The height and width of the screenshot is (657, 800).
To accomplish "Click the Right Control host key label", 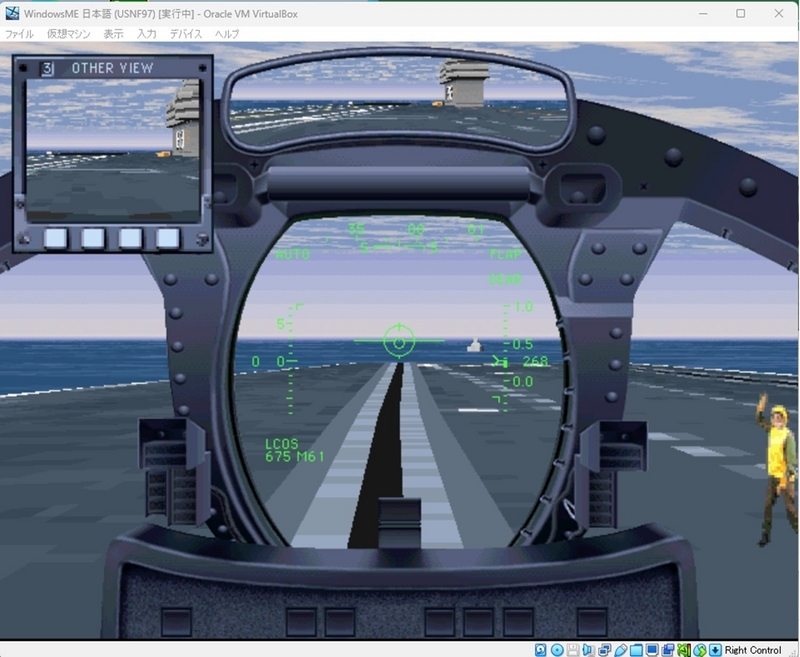I will [753, 650].
